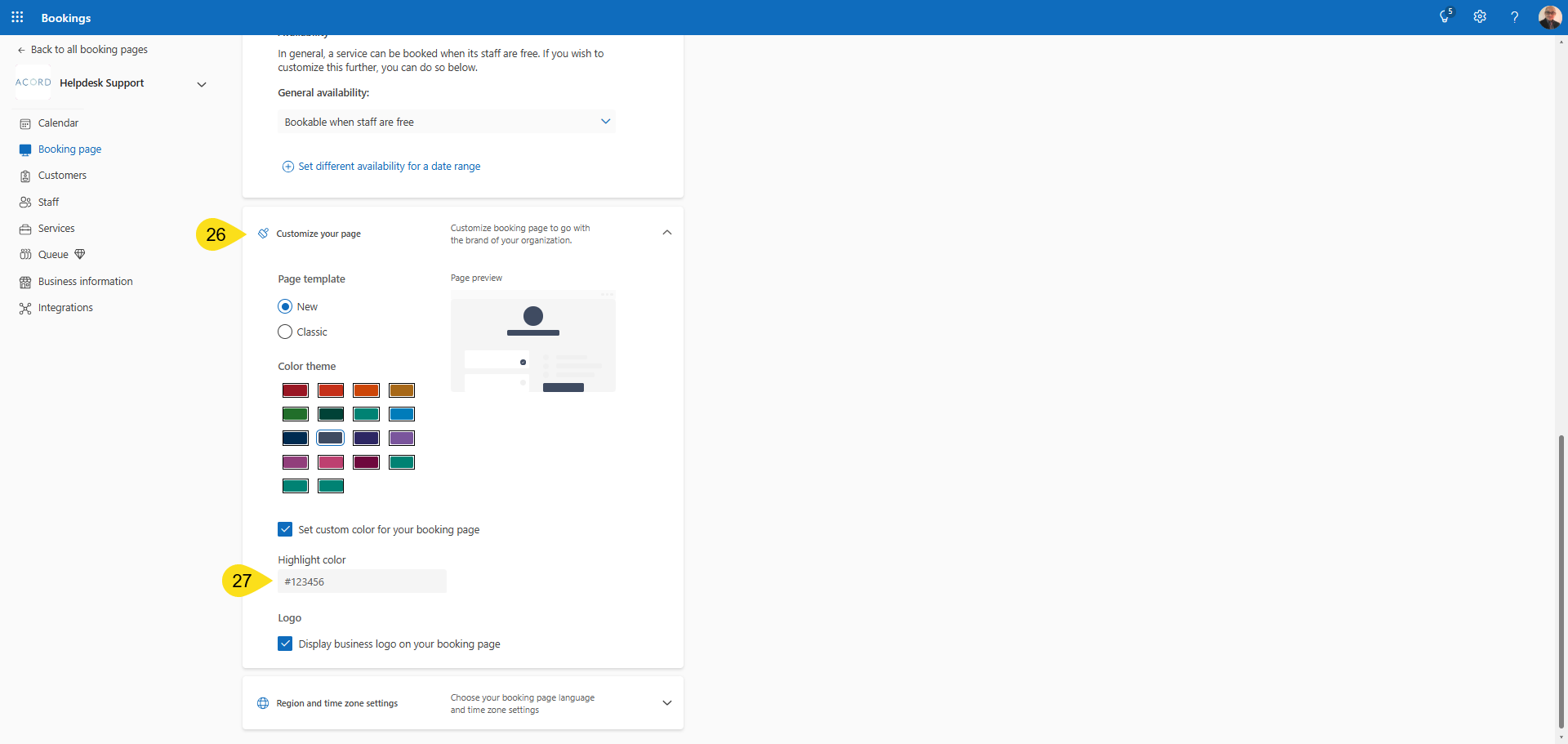The image size is (1568, 744).
Task: Collapse the Customize your page section
Action: (666, 233)
